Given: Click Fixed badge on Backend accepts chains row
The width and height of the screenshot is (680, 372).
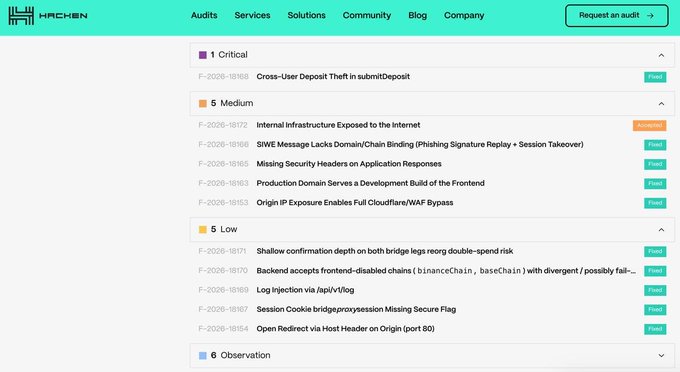Looking at the screenshot, I should 655,271.
